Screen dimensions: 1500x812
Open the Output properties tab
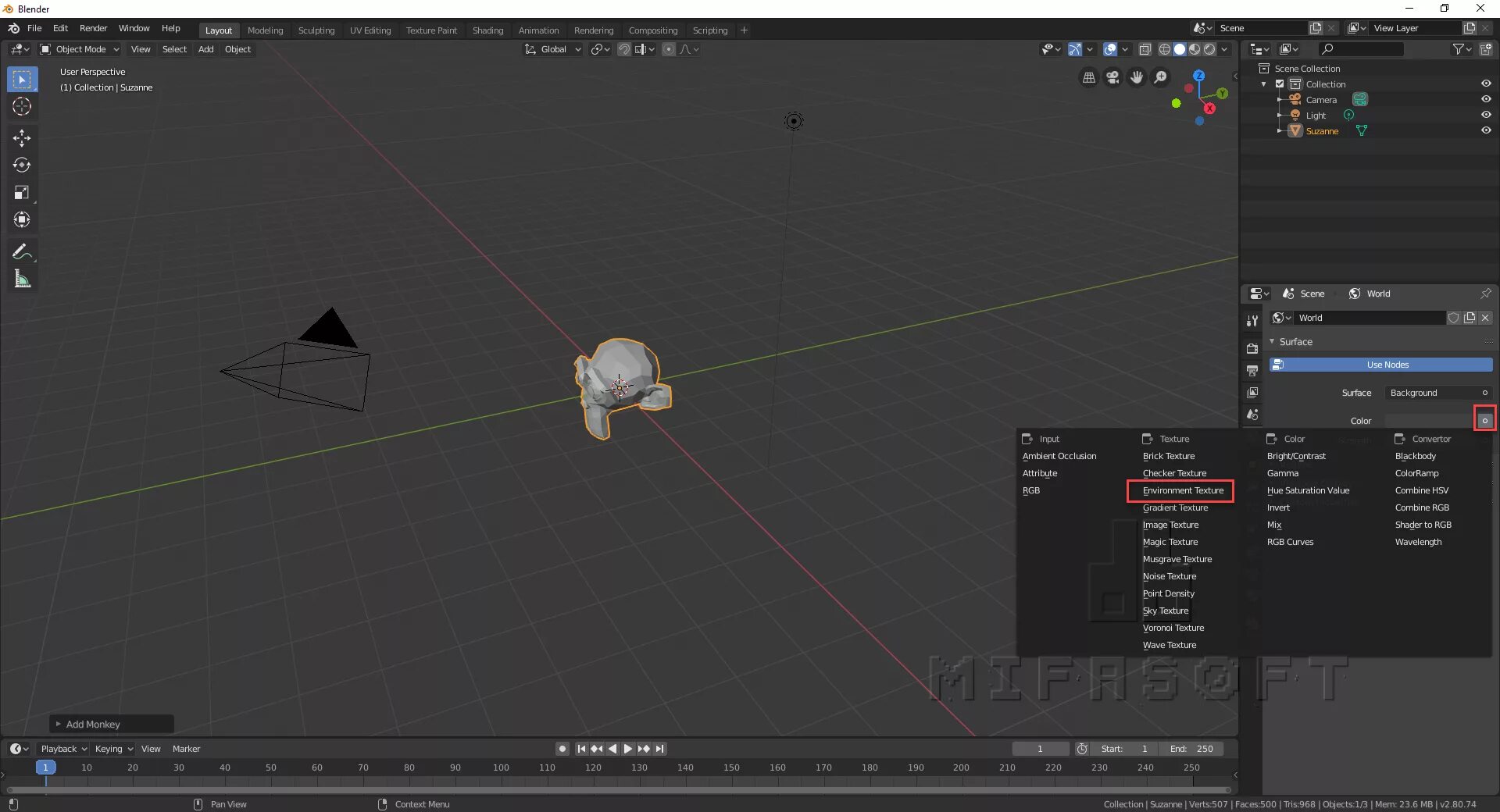(x=1252, y=370)
